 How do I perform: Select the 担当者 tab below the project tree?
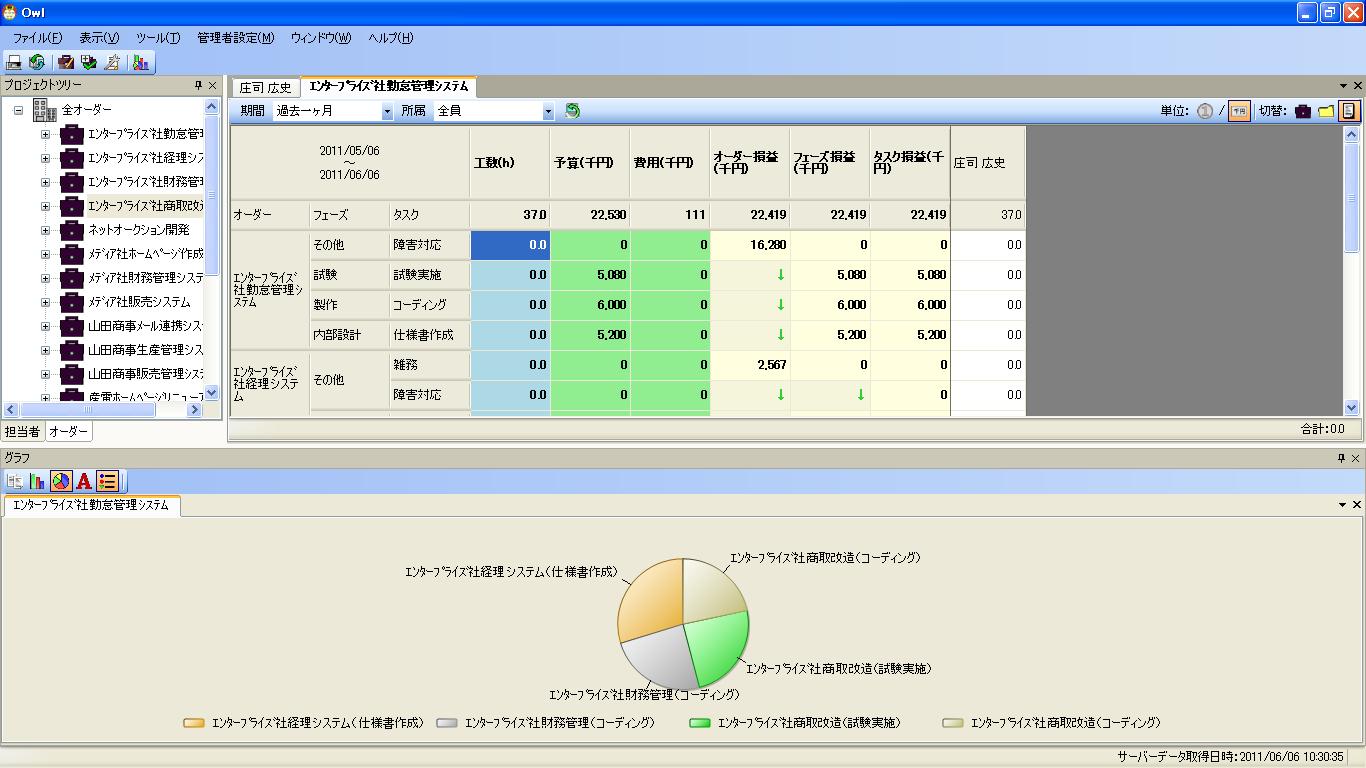point(22,432)
